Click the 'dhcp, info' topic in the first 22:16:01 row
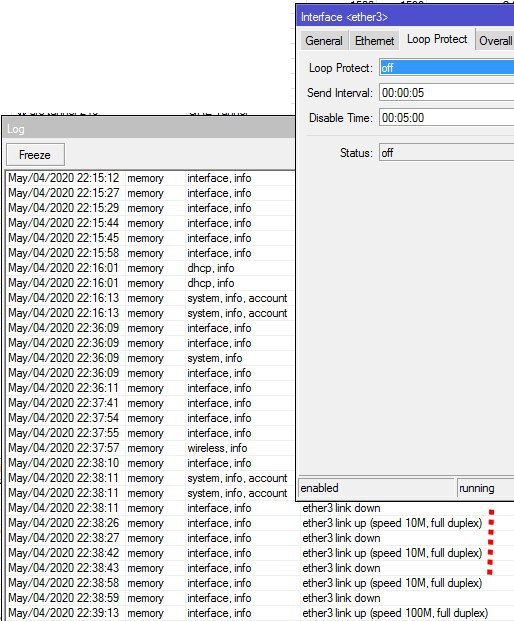The width and height of the screenshot is (514, 621). [211, 268]
